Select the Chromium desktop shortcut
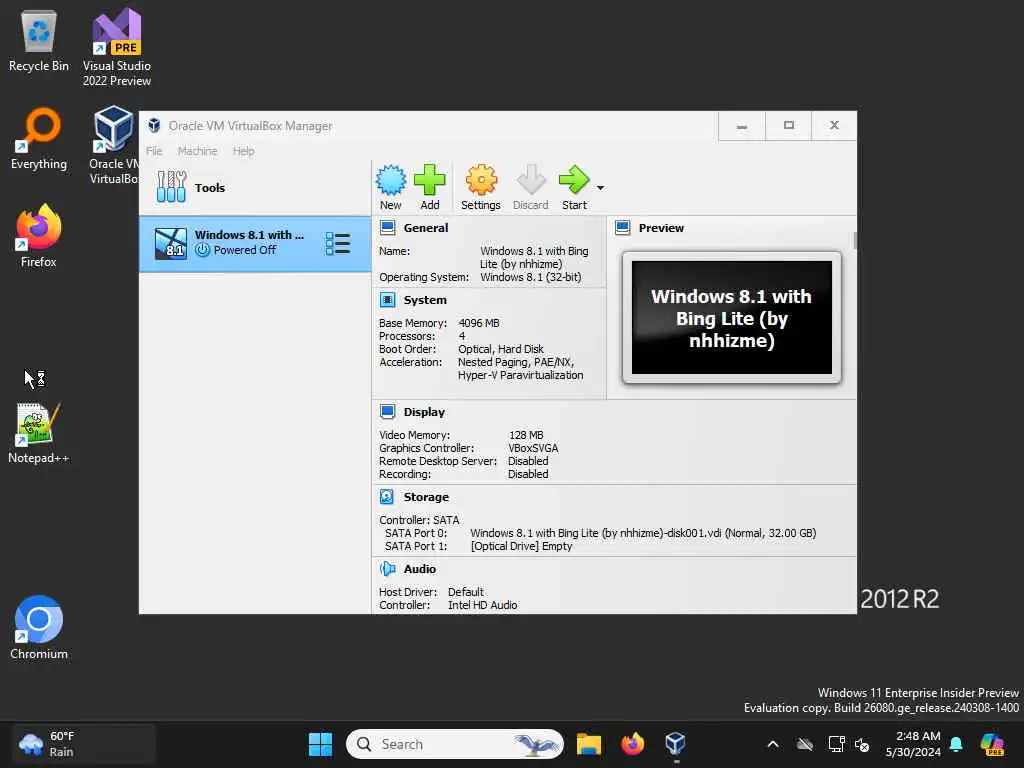1024x768 pixels. pyautogui.click(x=39, y=628)
